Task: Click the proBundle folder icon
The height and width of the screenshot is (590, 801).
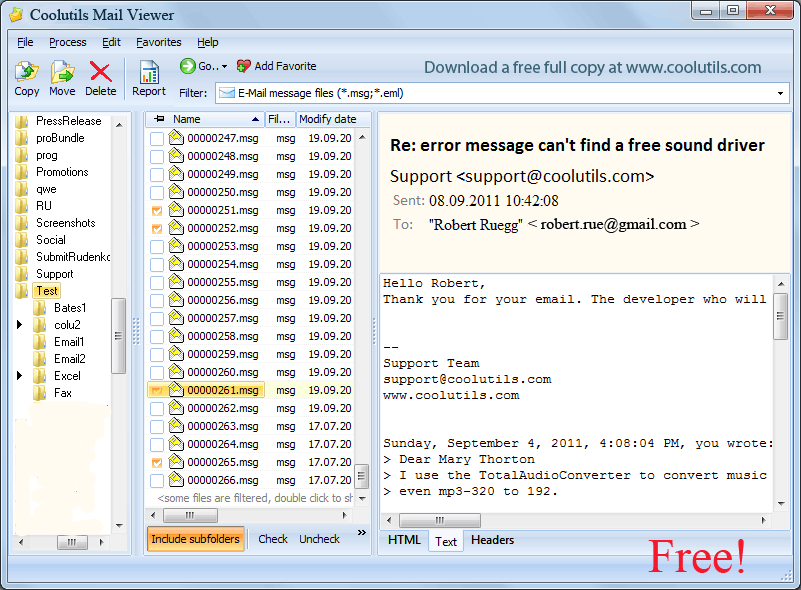Action: point(21,138)
